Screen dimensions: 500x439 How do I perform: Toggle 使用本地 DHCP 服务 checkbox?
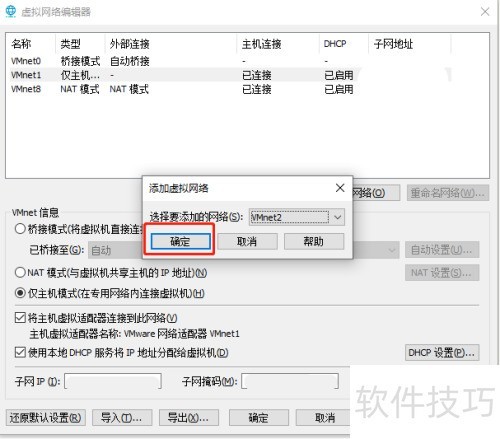coord(20,352)
